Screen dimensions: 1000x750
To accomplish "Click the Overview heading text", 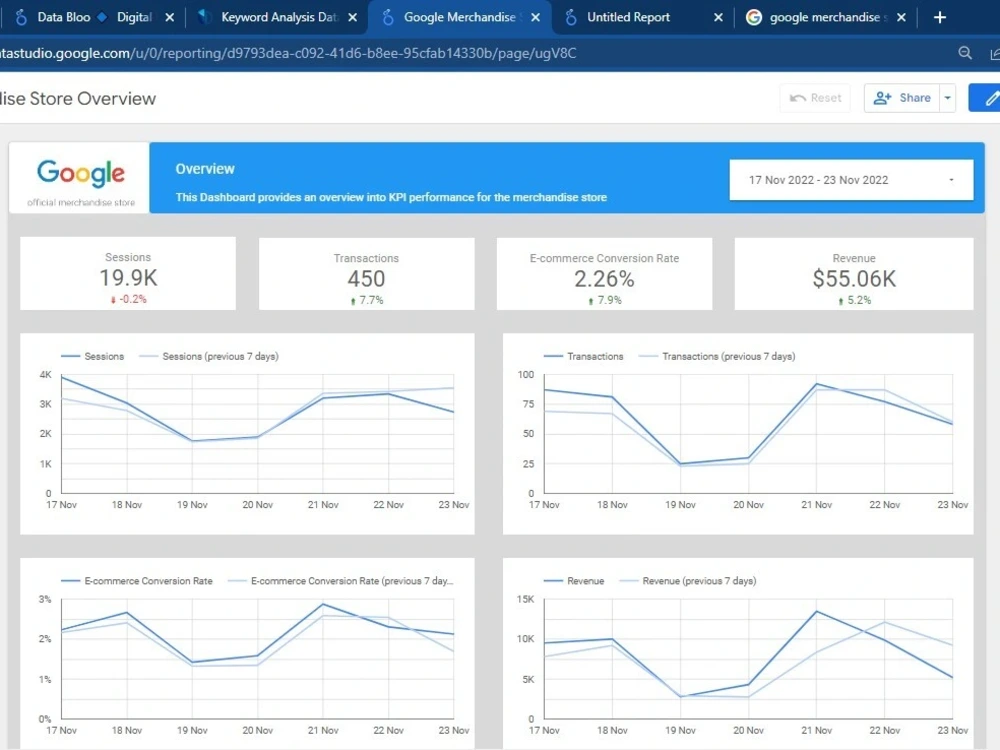I will click(x=205, y=169).
